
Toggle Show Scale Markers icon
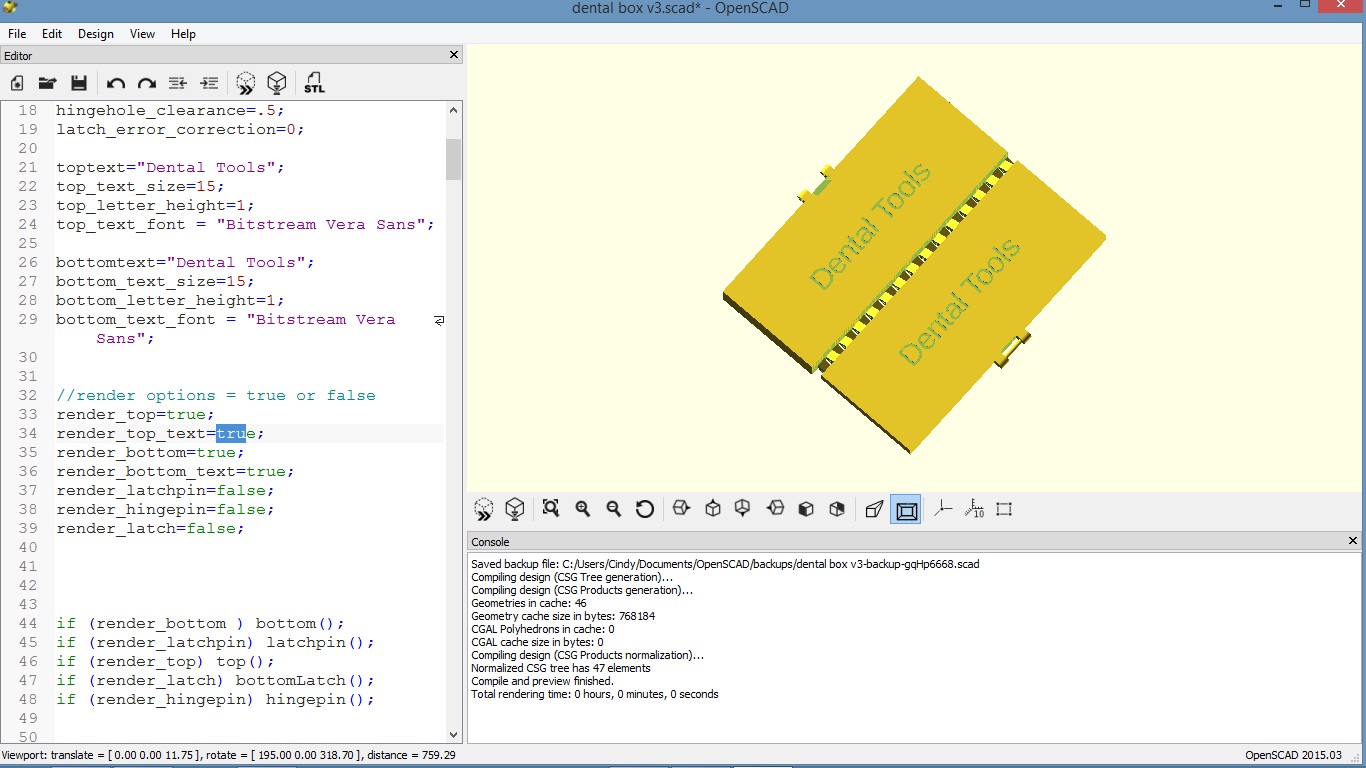[974, 509]
